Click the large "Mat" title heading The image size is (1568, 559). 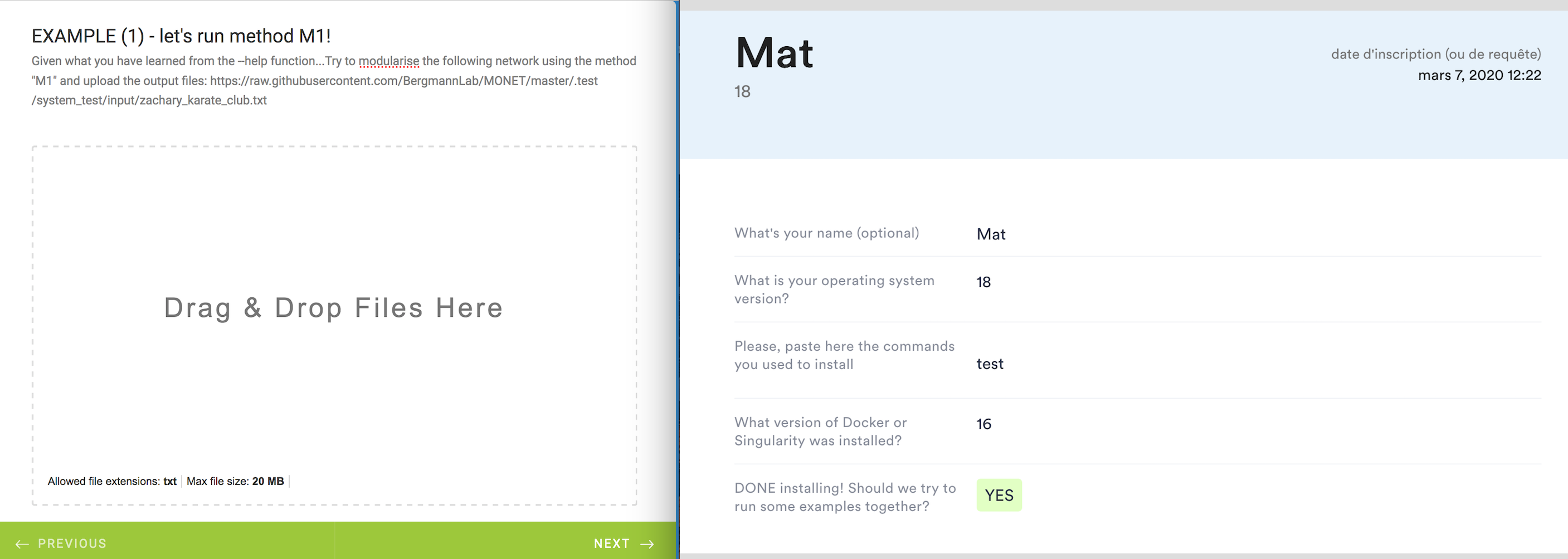[773, 53]
